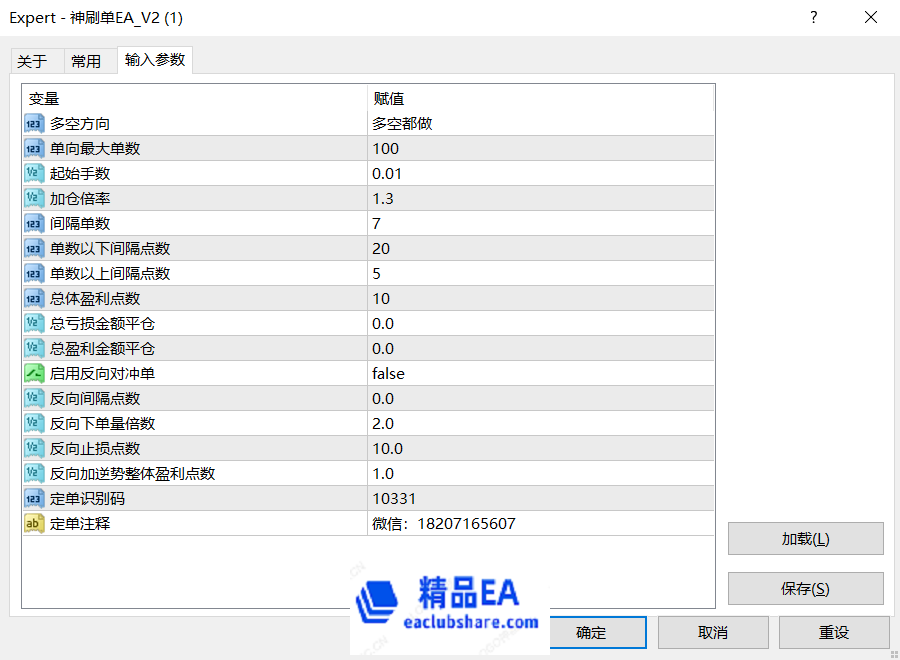Click the 123 icon beside 多空方向
The height and width of the screenshot is (660, 900).
(x=33, y=123)
